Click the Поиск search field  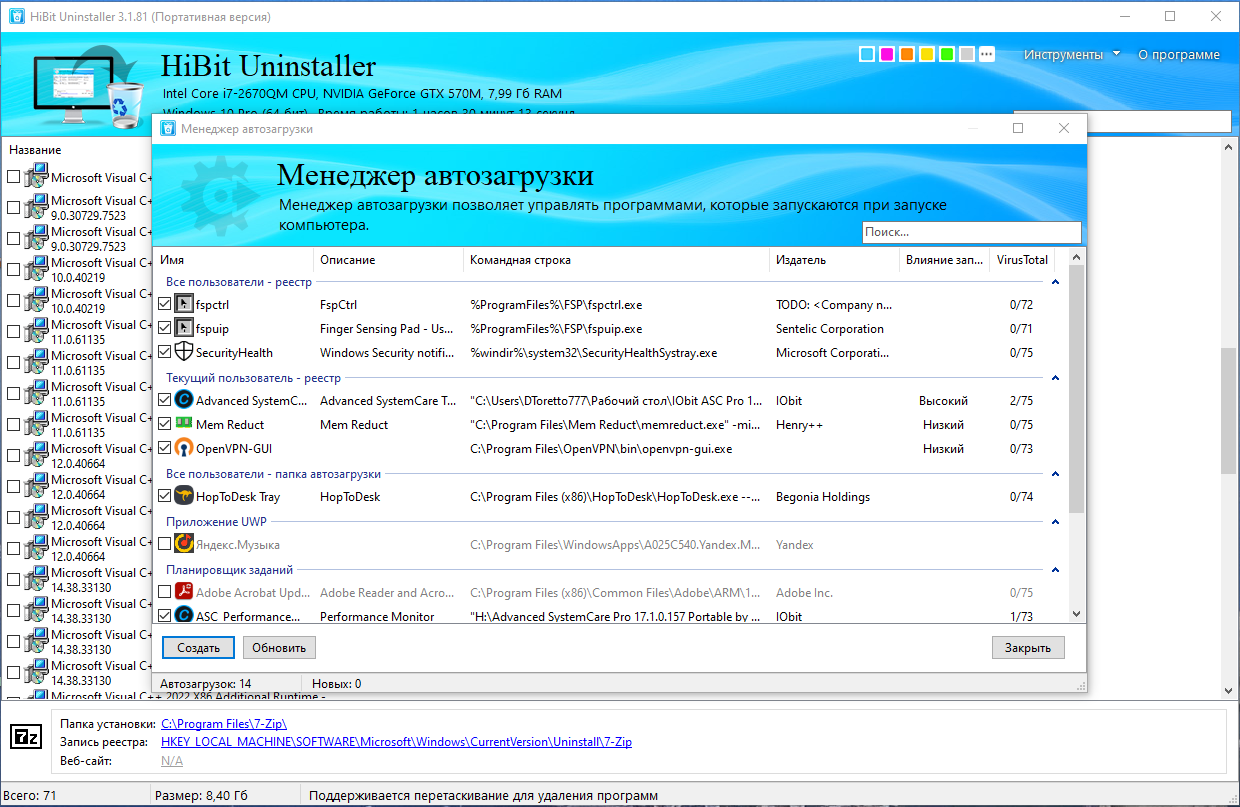point(971,232)
